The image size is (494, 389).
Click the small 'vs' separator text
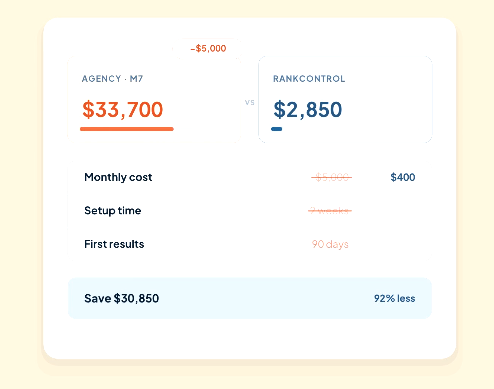pyautogui.click(x=250, y=103)
